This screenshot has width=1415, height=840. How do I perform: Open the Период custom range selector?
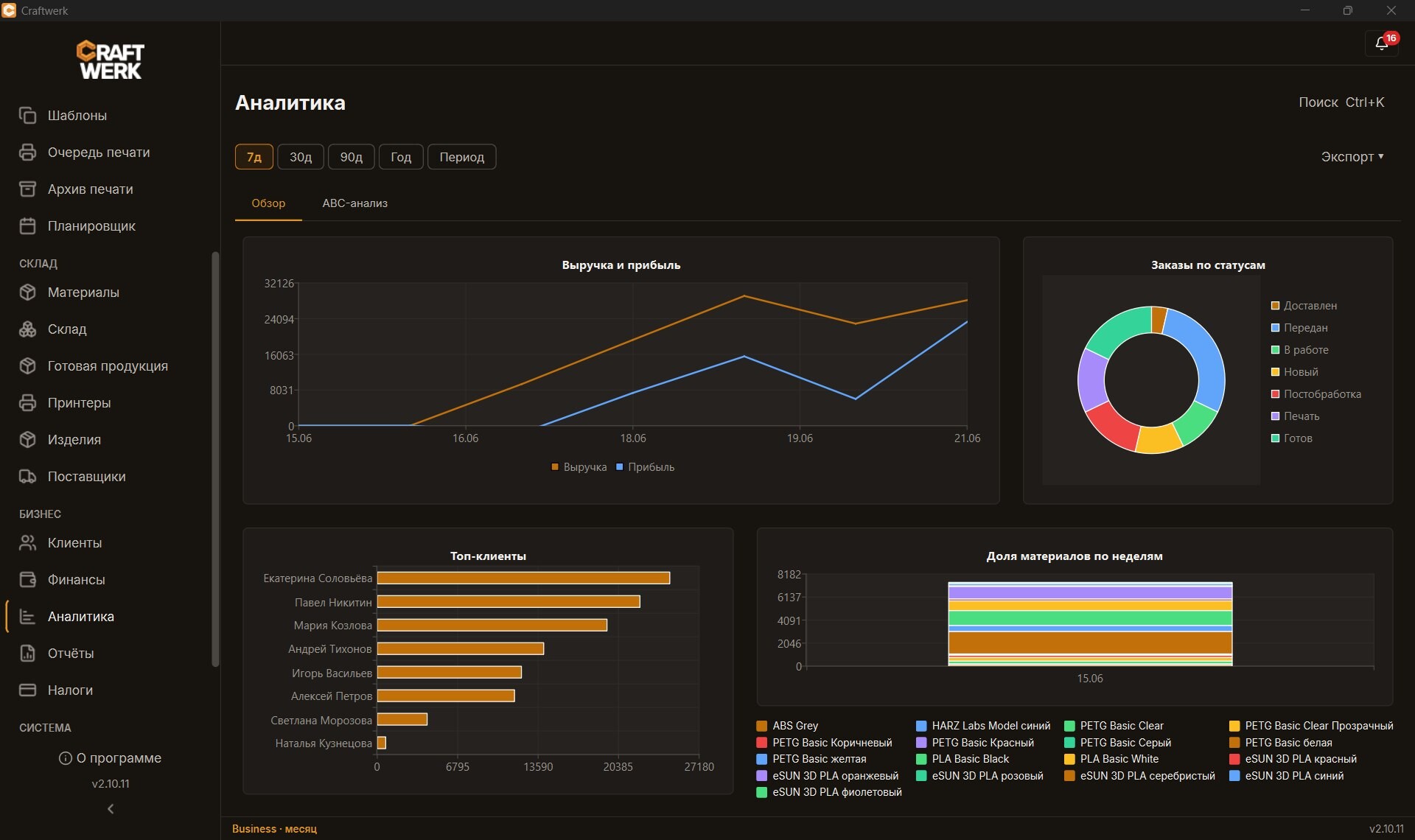(x=462, y=157)
